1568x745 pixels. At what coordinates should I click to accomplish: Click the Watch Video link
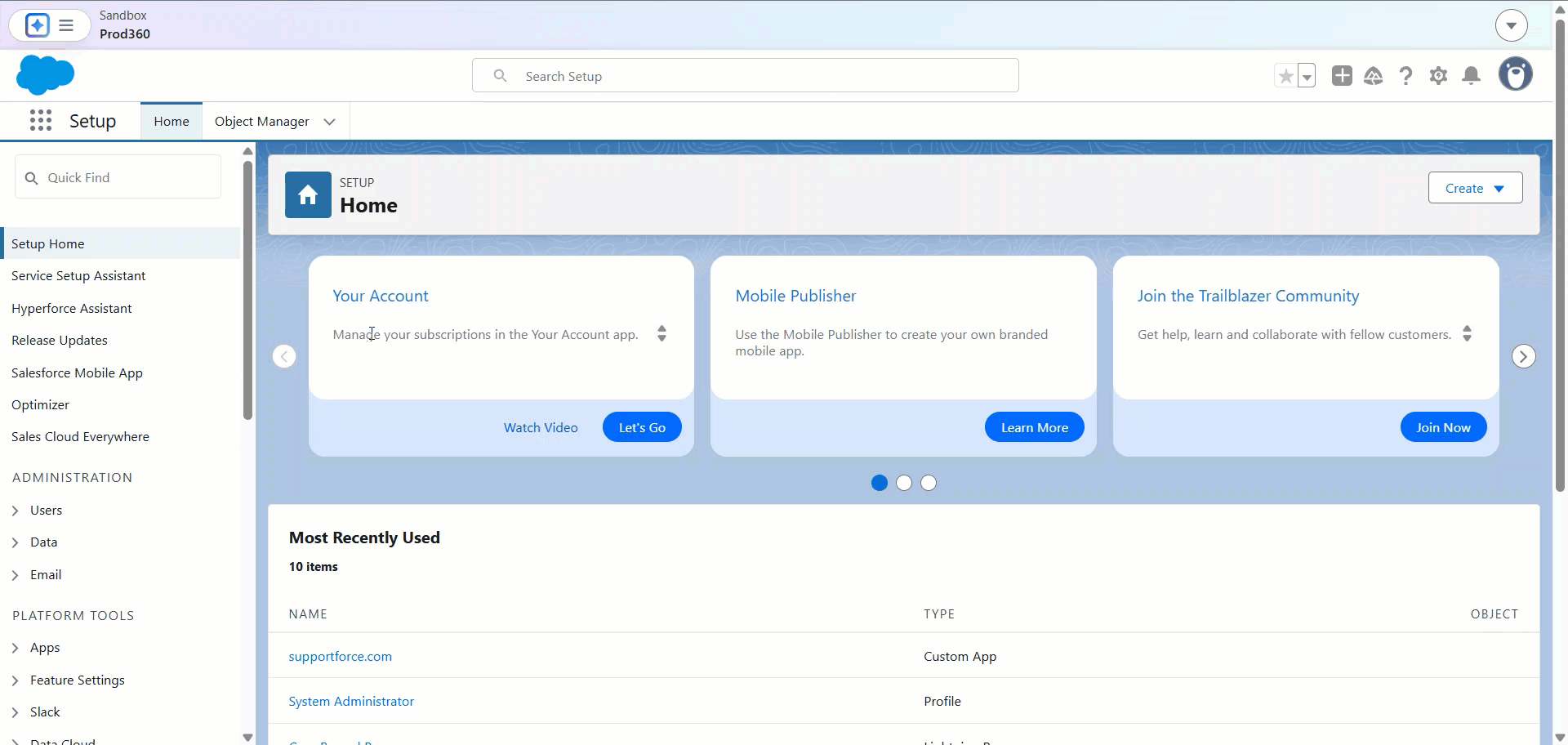tap(541, 427)
